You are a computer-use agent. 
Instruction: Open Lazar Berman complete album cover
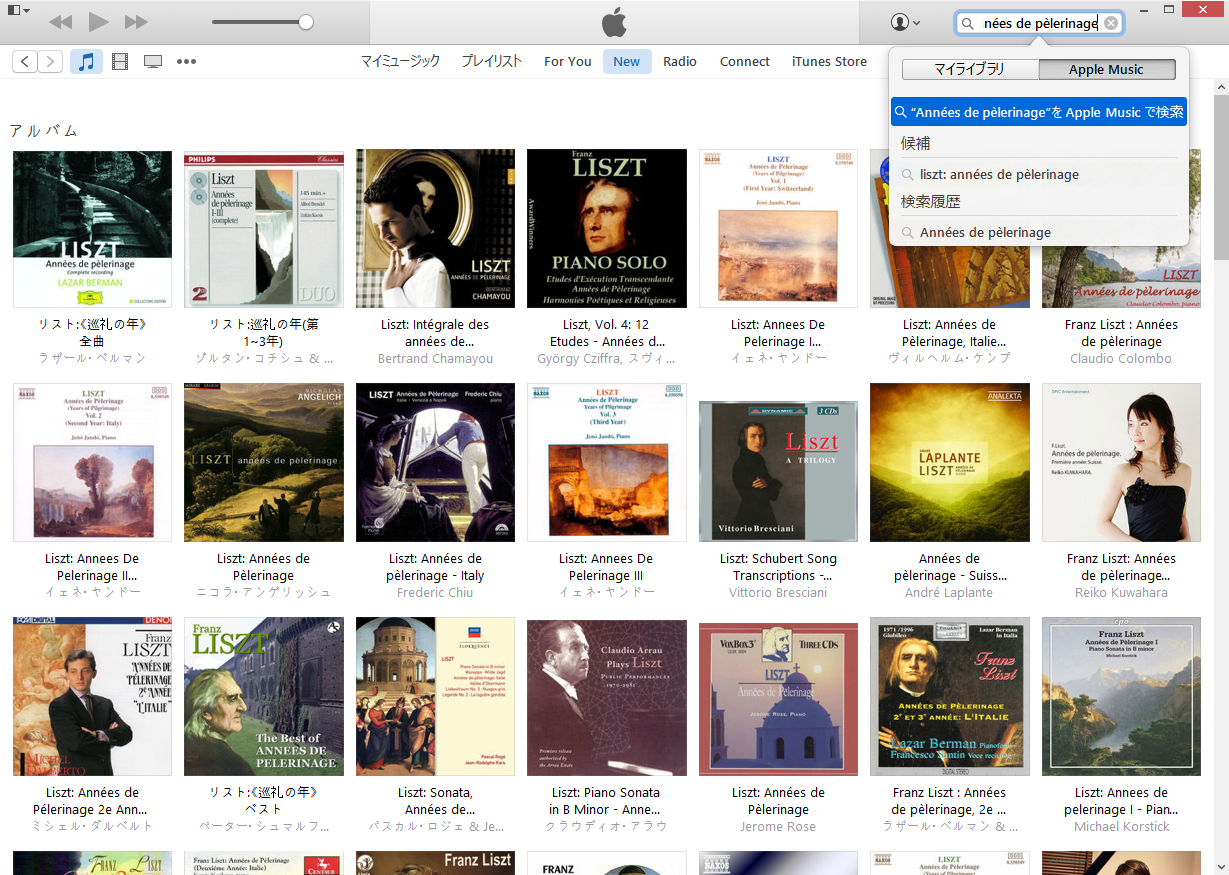point(93,228)
